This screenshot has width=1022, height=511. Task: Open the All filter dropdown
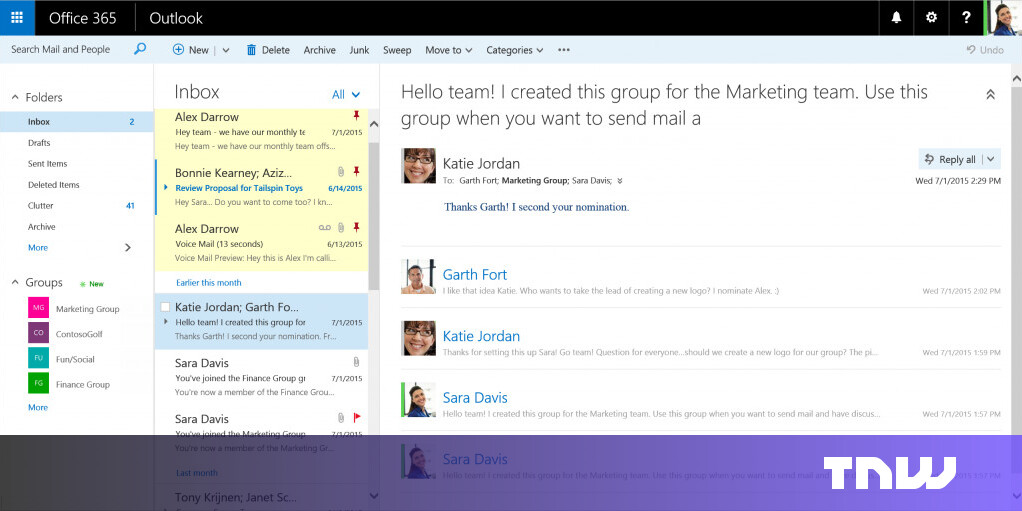(x=345, y=95)
